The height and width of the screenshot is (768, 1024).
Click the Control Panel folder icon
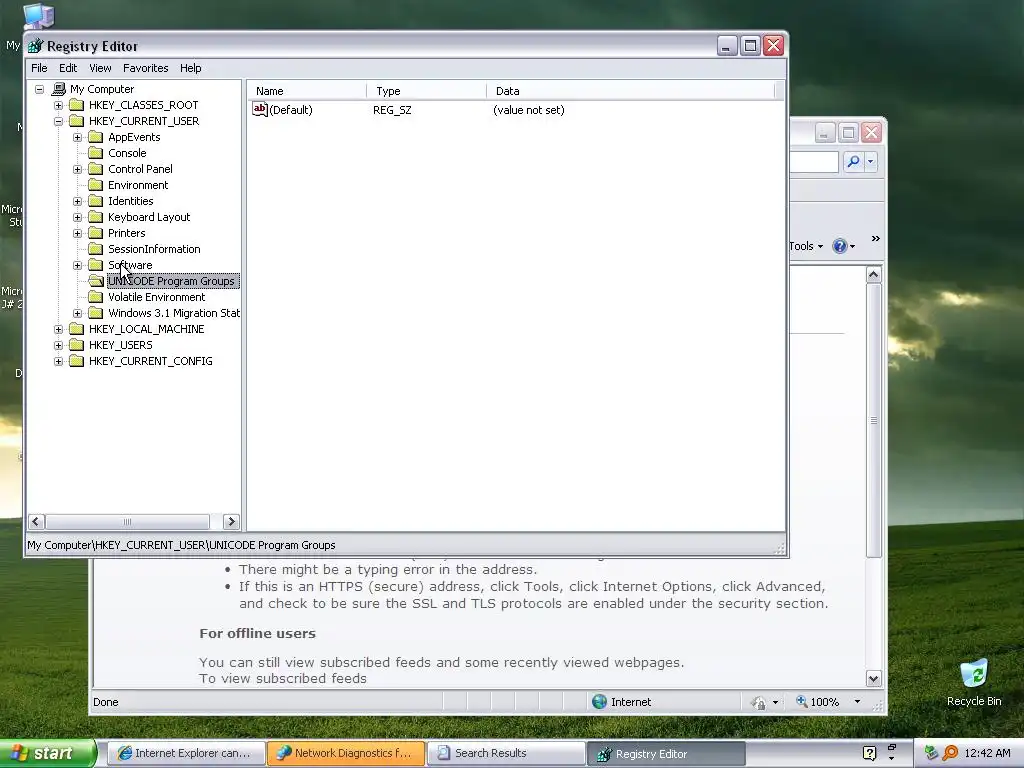coord(96,168)
